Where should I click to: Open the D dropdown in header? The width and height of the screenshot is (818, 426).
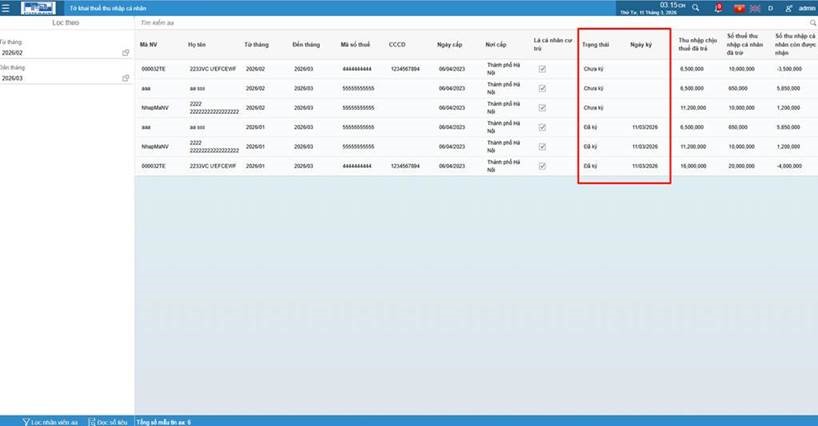(770, 7)
